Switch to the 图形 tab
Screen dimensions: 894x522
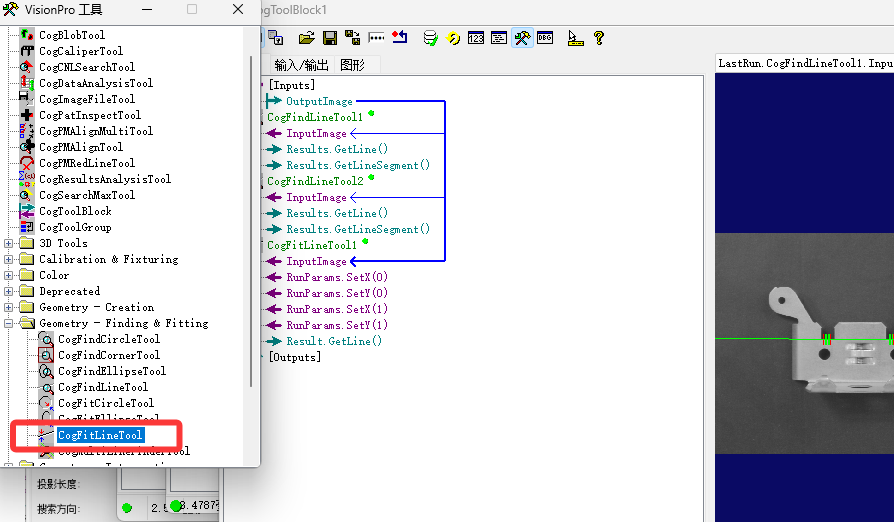click(352, 65)
